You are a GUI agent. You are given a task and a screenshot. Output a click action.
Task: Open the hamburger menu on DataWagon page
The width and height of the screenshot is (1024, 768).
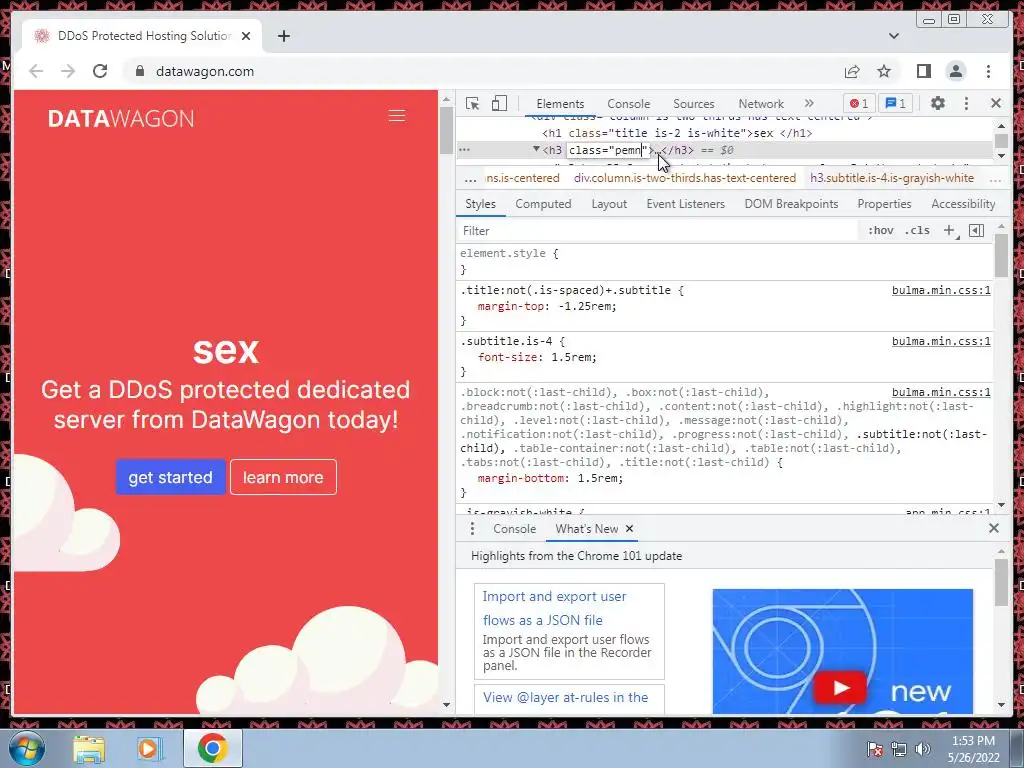click(x=397, y=116)
